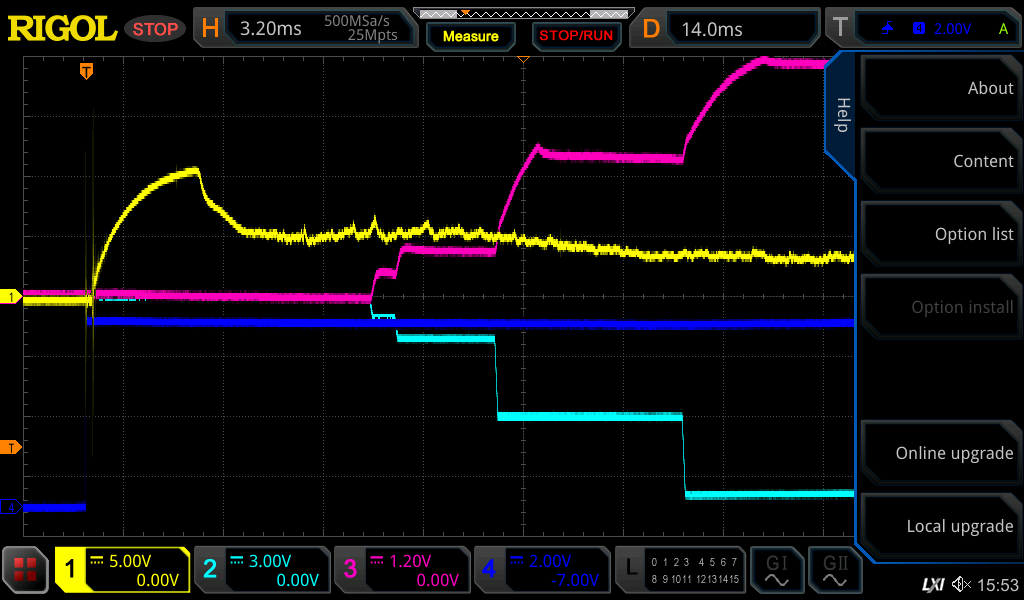The width and height of the screenshot is (1024, 600).
Task: Select the orange trigger position marker at top
Action: (87, 70)
